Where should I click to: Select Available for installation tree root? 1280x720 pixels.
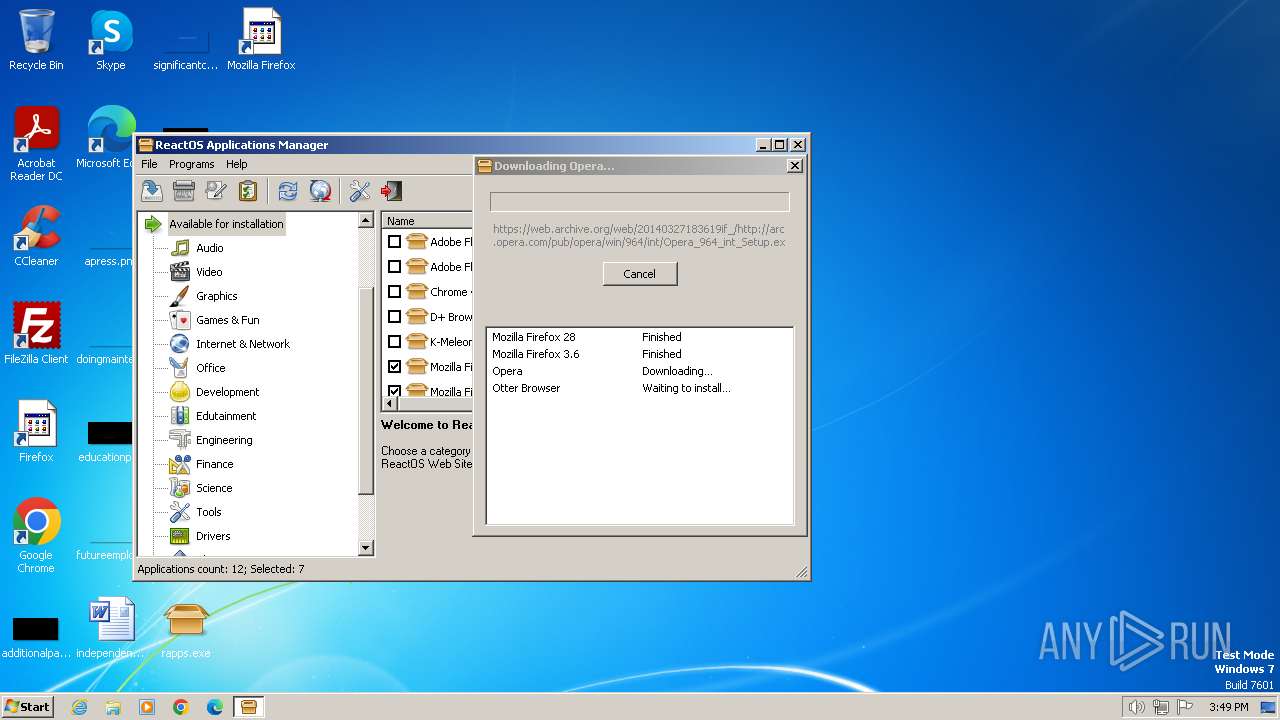click(x=226, y=224)
